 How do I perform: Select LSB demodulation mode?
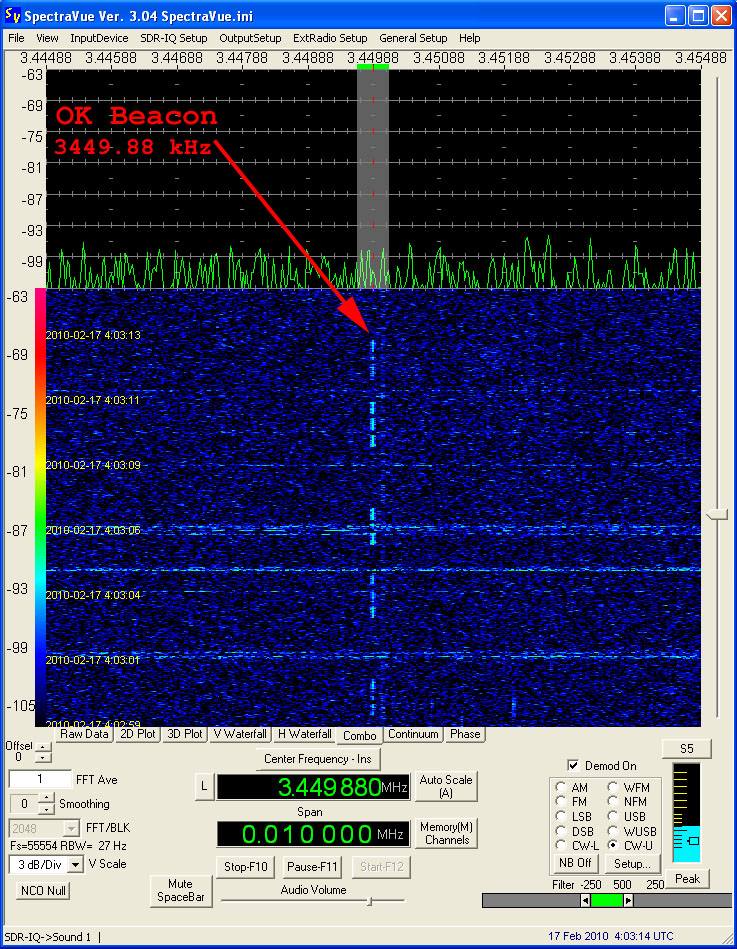561,816
